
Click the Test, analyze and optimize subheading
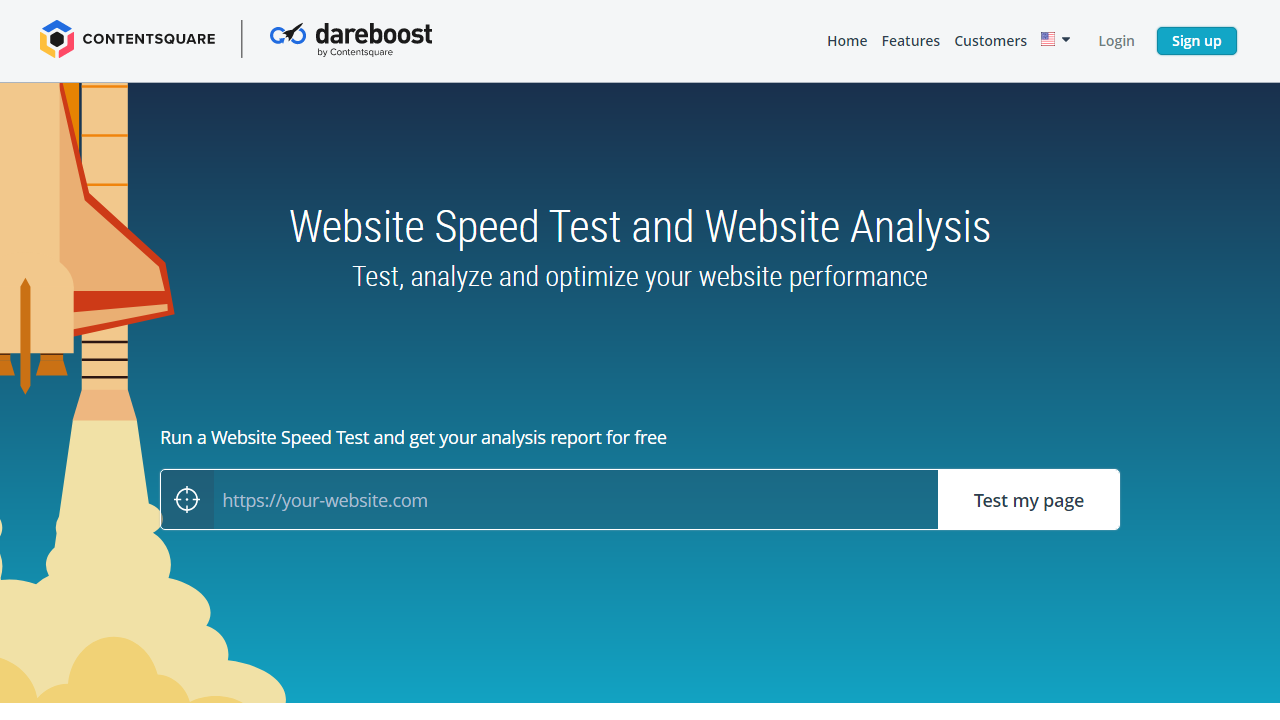pos(640,277)
